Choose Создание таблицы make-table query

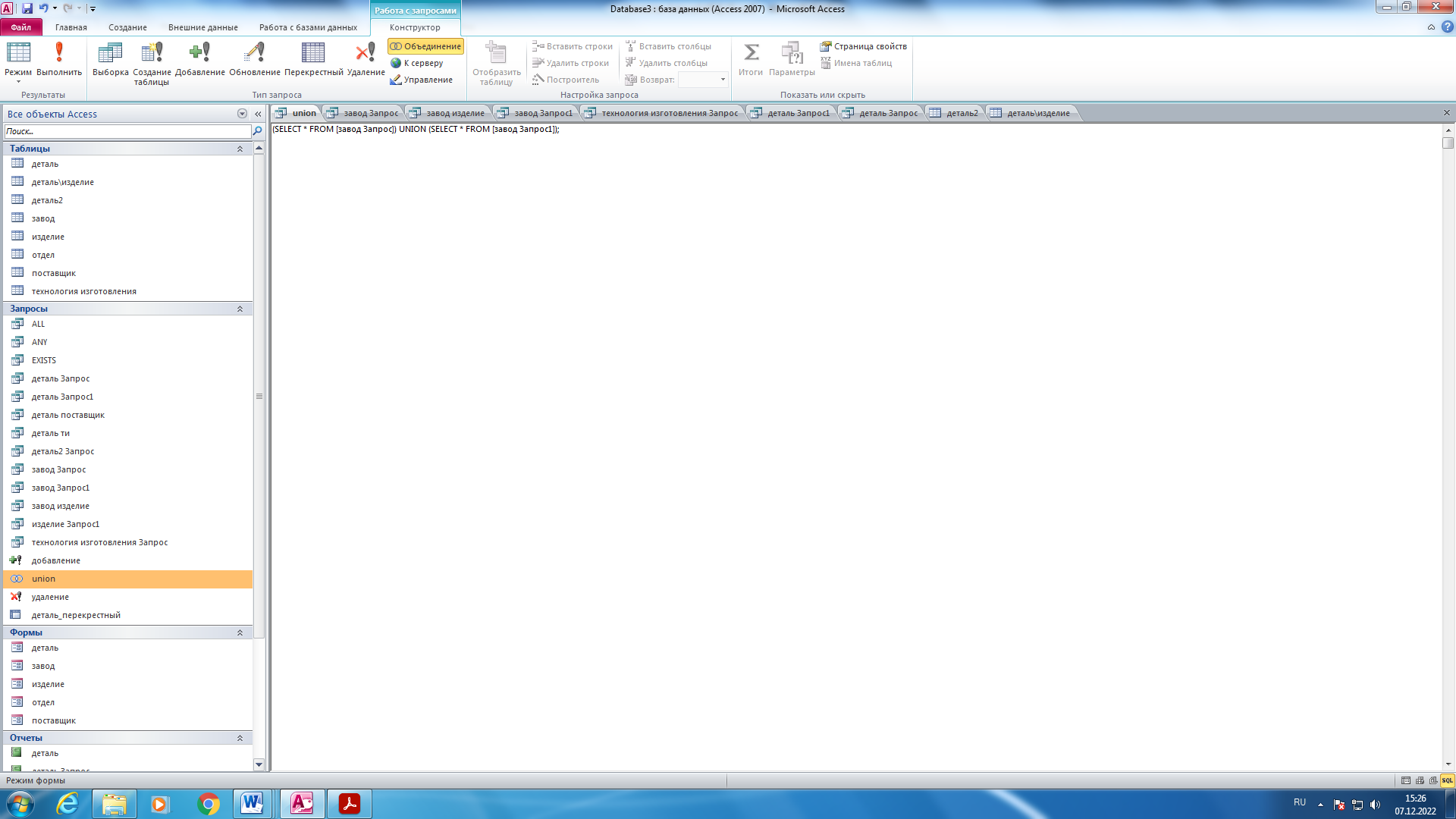[x=152, y=64]
